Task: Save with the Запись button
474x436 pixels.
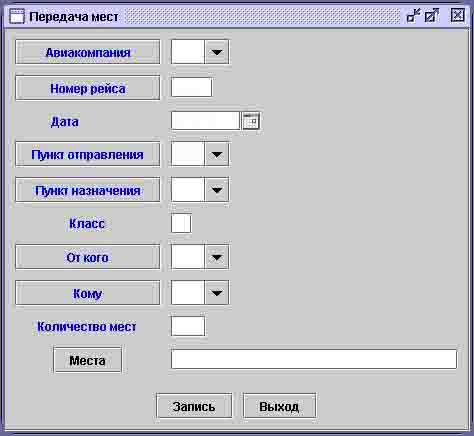Action: [194, 406]
